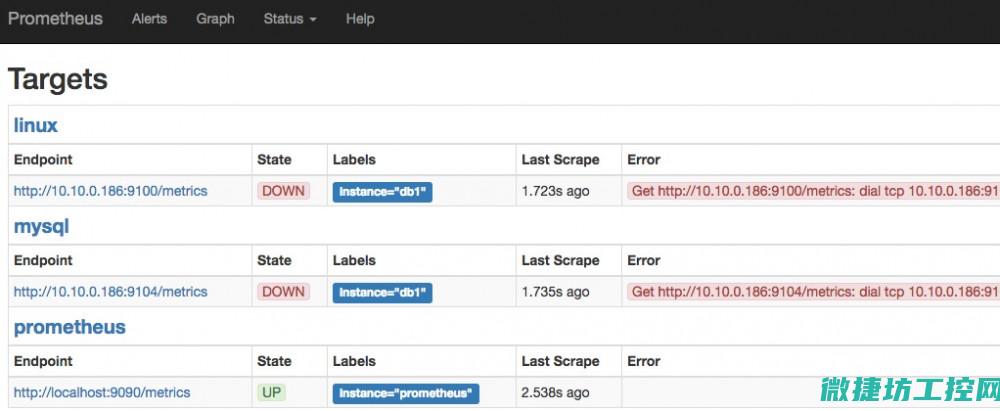Click the UP state badge
This screenshot has height=411, width=1000.
point(272,392)
